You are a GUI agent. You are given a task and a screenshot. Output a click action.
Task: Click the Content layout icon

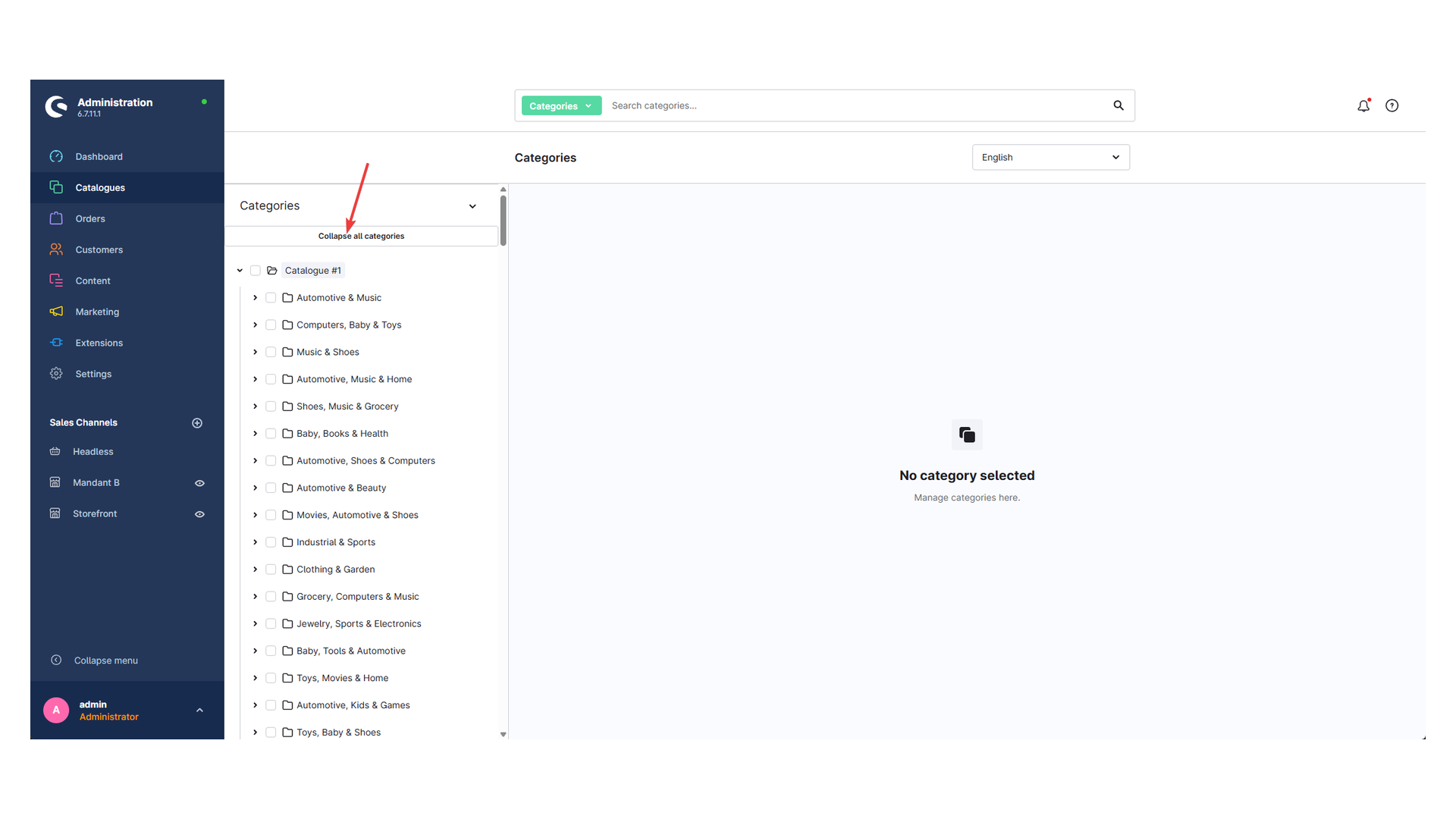pos(56,281)
